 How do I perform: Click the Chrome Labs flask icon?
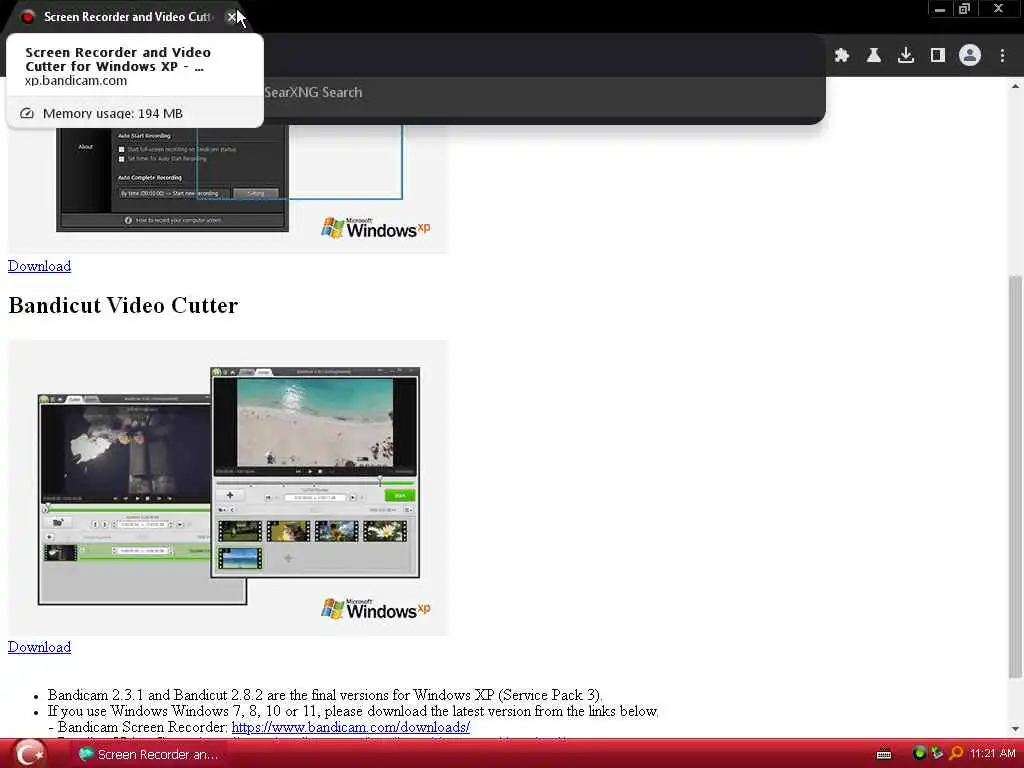874,56
